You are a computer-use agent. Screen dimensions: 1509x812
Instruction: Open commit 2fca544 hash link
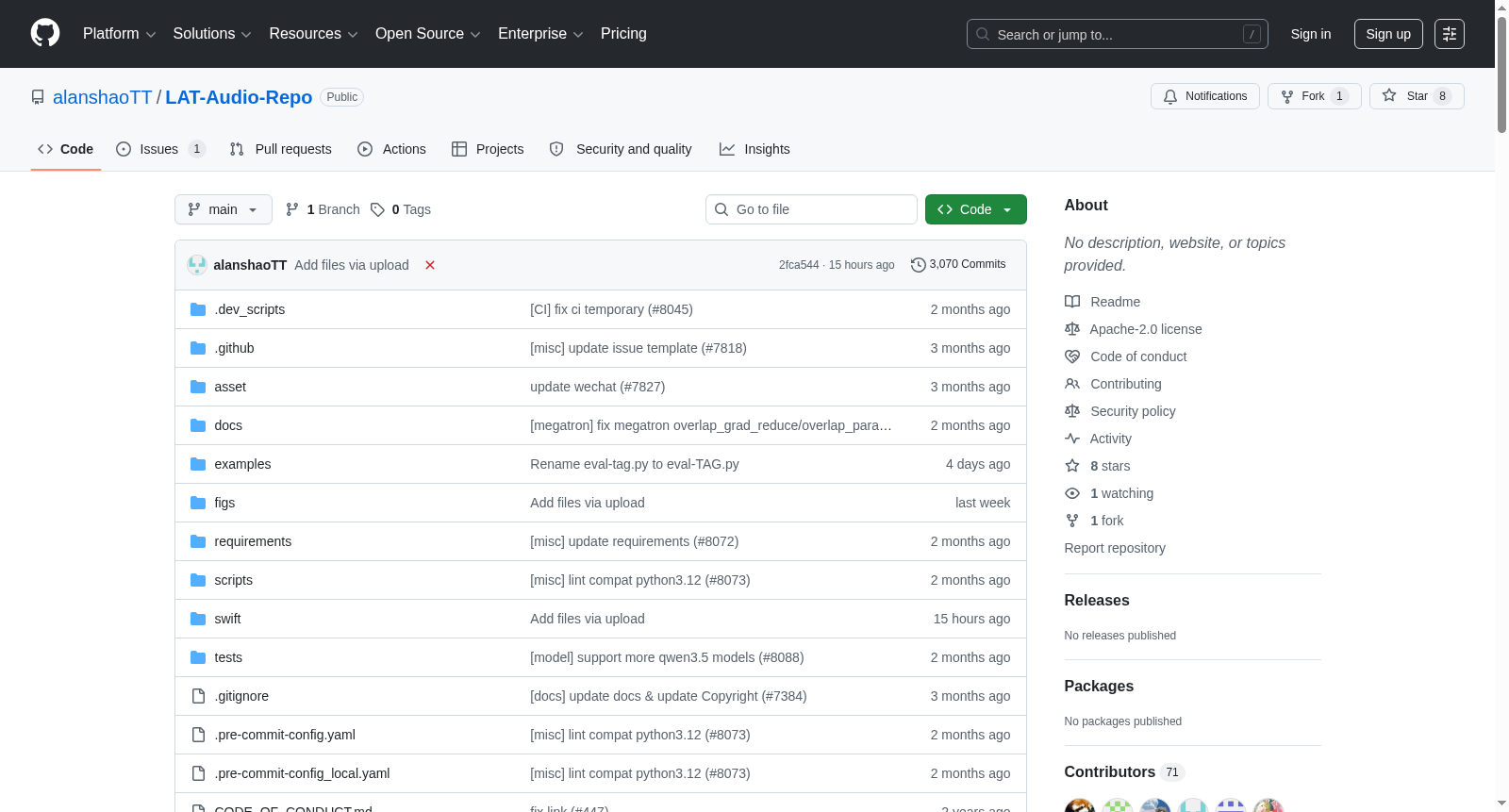pyautogui.click(x=799, y=265)
